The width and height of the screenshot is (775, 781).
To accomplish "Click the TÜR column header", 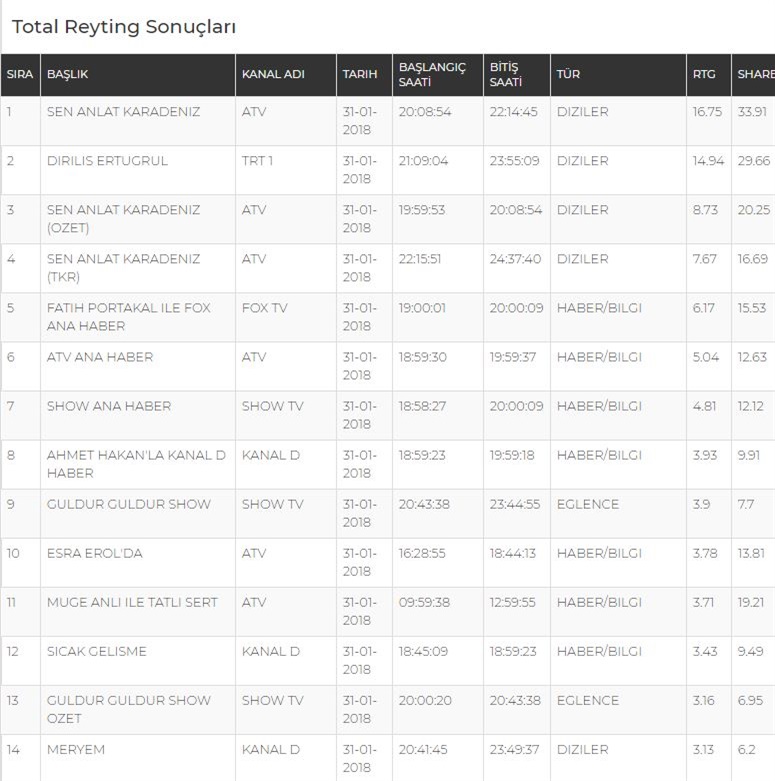I will [568, 75].
